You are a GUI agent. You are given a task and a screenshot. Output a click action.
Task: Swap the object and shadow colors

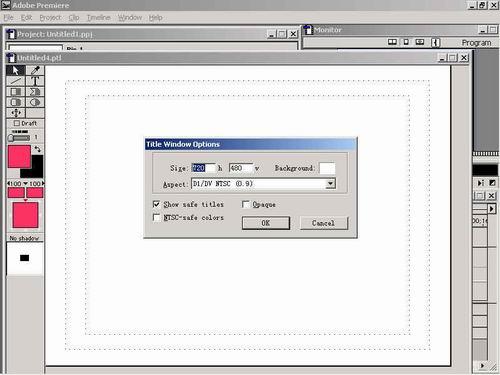coord(38,149)
